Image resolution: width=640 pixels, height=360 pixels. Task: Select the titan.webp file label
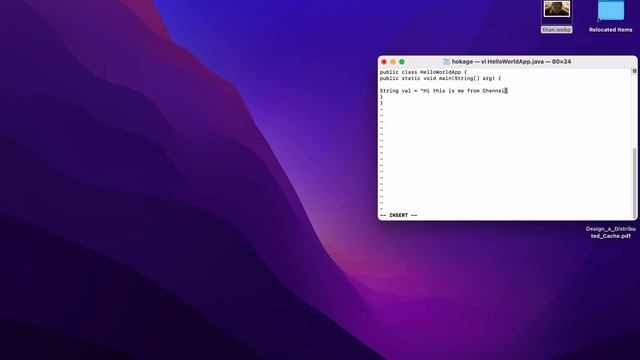[557, 30]
